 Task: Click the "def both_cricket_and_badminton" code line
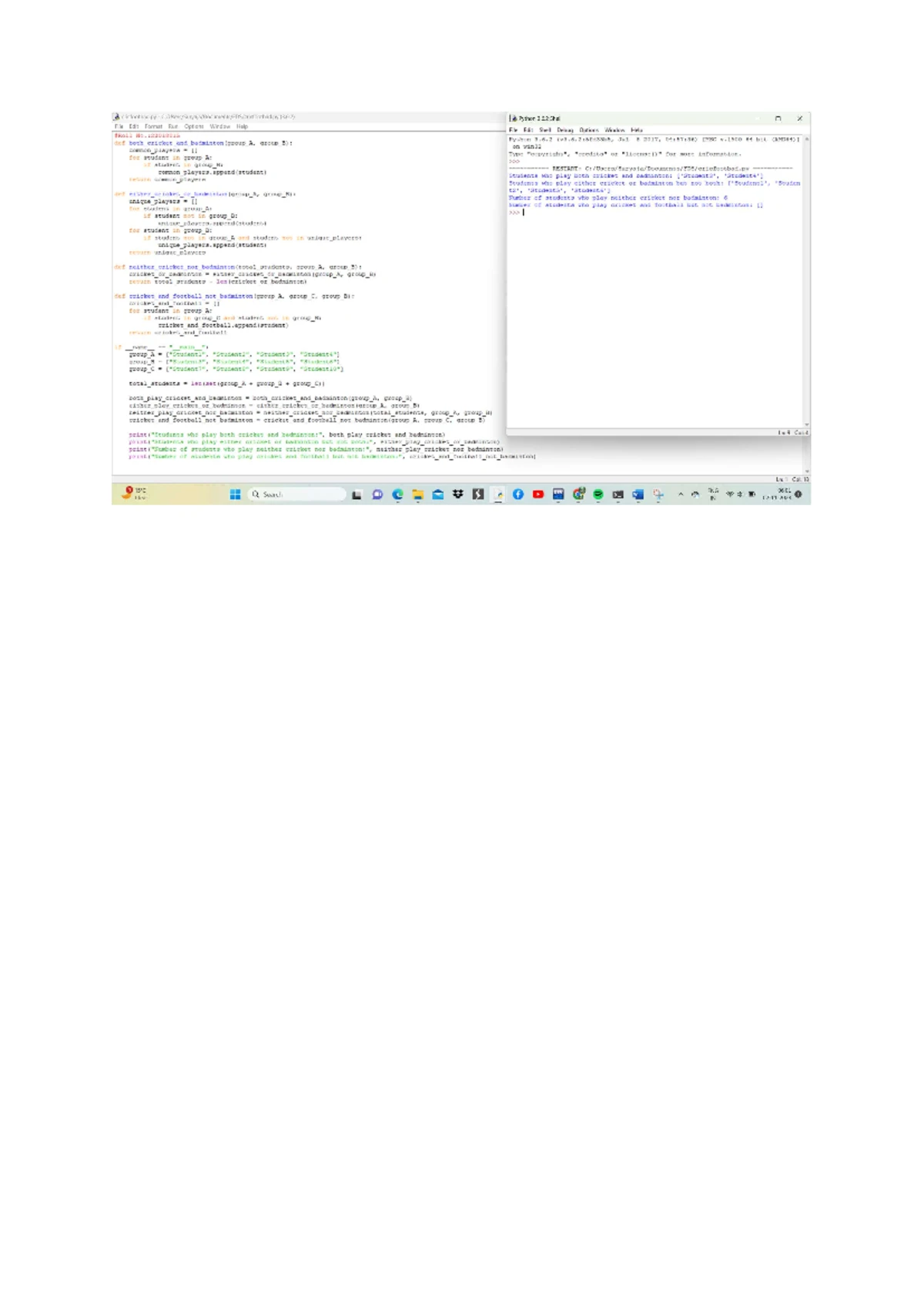pyautogui.click(x=204, y=143)
